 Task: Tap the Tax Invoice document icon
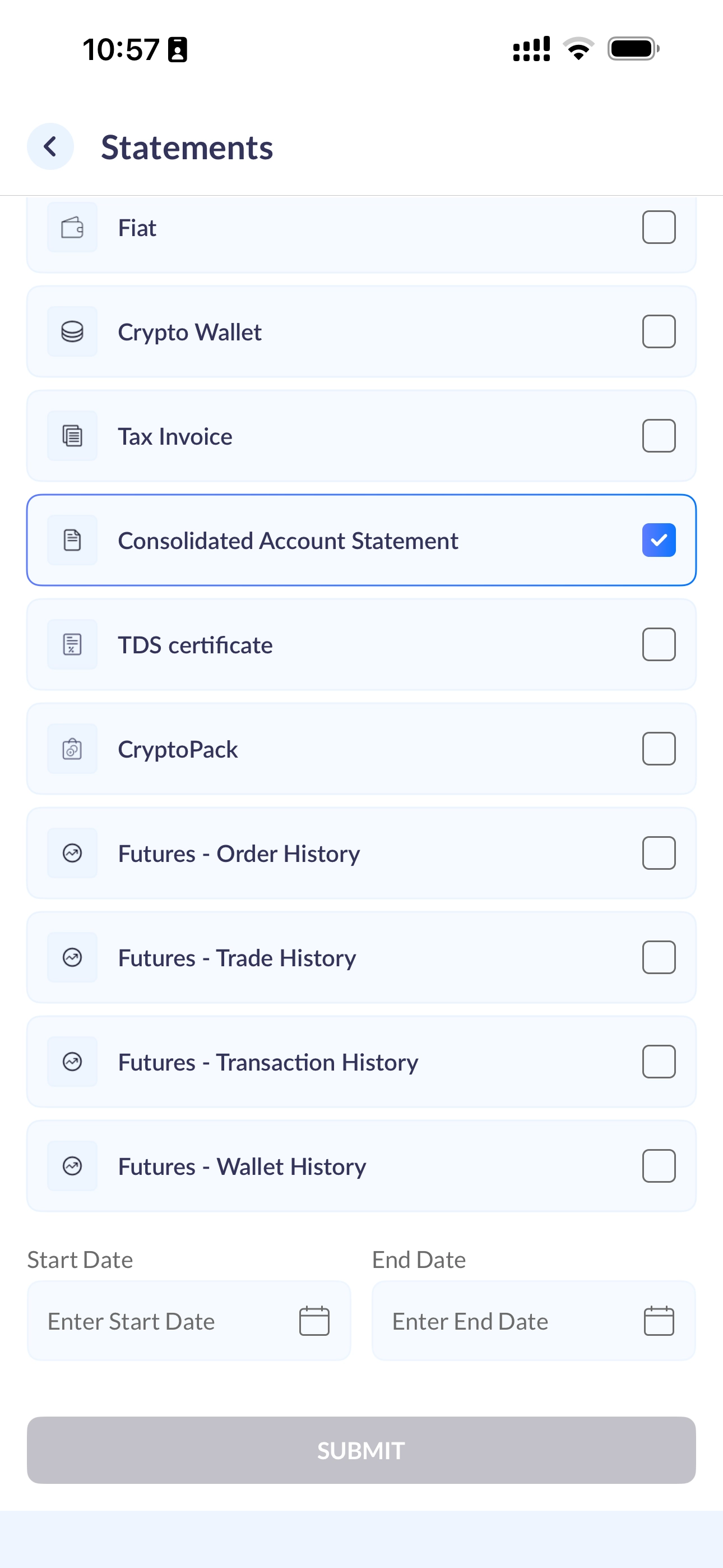(72, 436)
